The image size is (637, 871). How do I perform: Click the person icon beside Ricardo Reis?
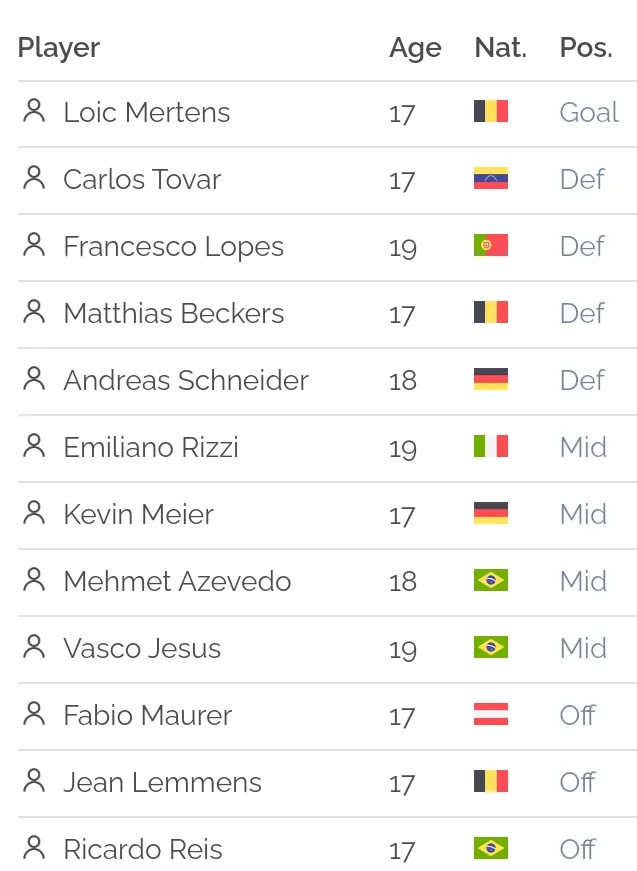pos(34,848)
